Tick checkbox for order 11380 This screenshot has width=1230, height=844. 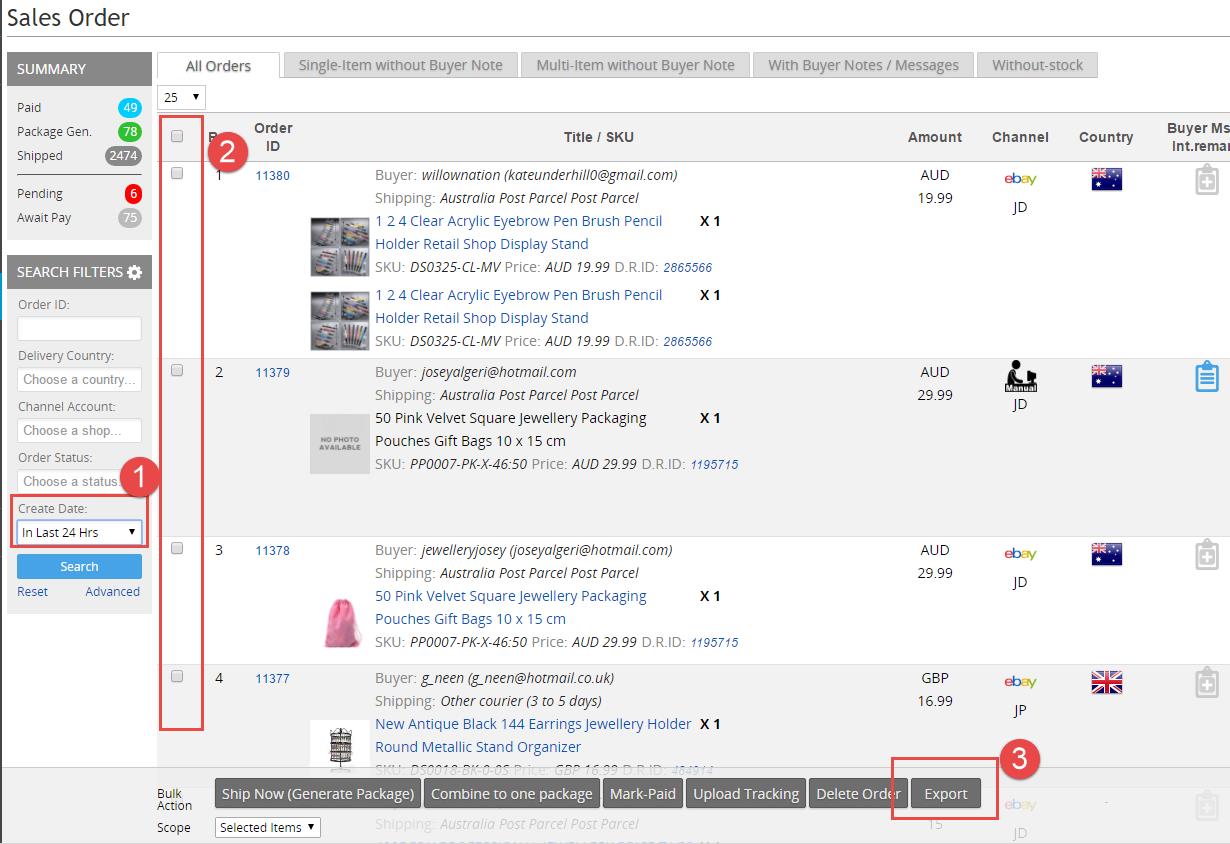(x=177, y=173)
